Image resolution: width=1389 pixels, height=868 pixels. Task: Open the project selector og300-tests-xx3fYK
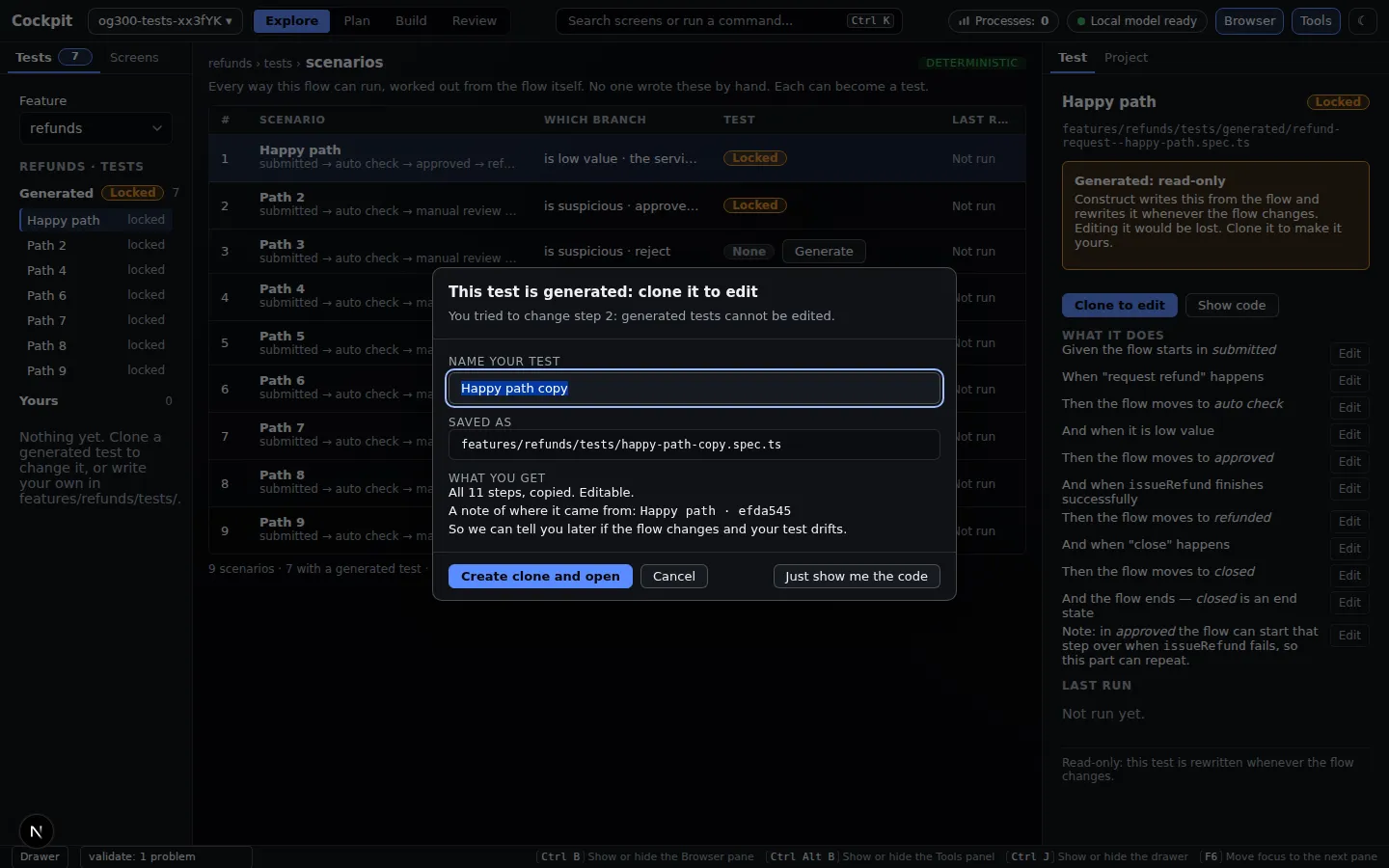pyautogui.click(x=165, y=20)
